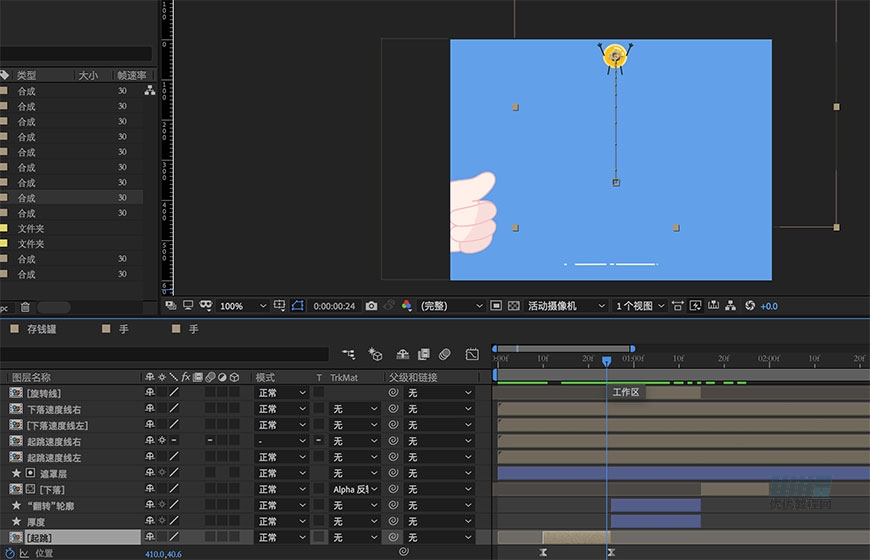Click the snapshot camera icon in viewer
Screen dimensions: 870x560
(371, 306)
